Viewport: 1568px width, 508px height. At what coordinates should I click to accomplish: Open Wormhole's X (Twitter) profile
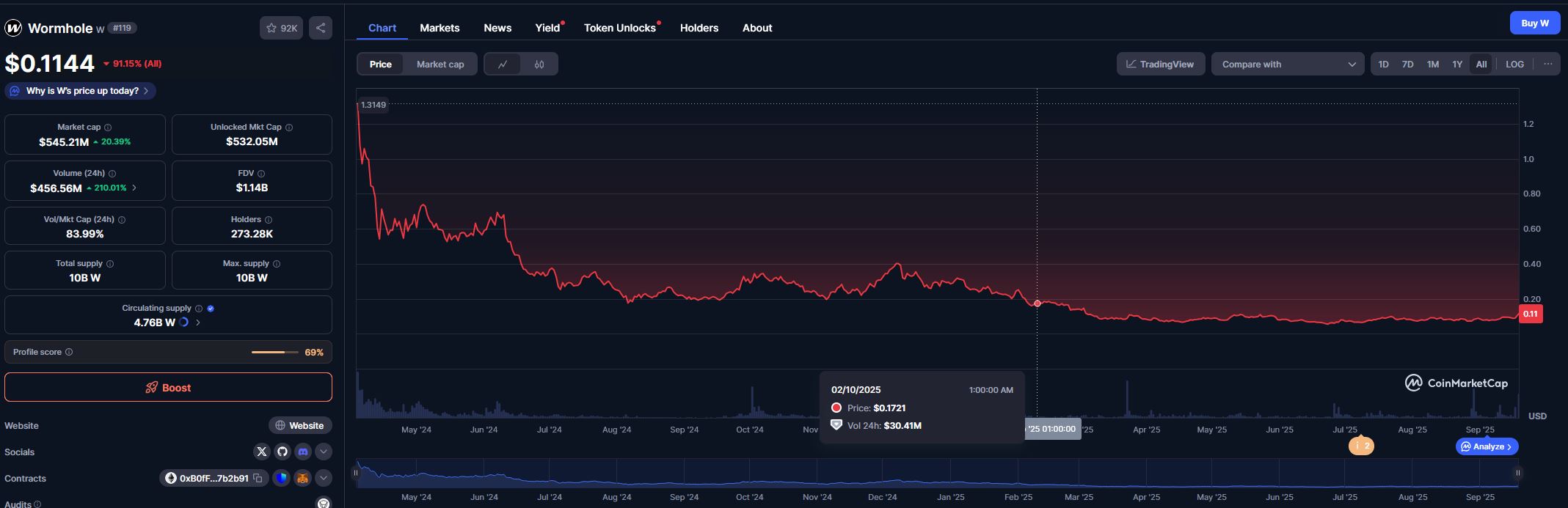coord(262,452)
